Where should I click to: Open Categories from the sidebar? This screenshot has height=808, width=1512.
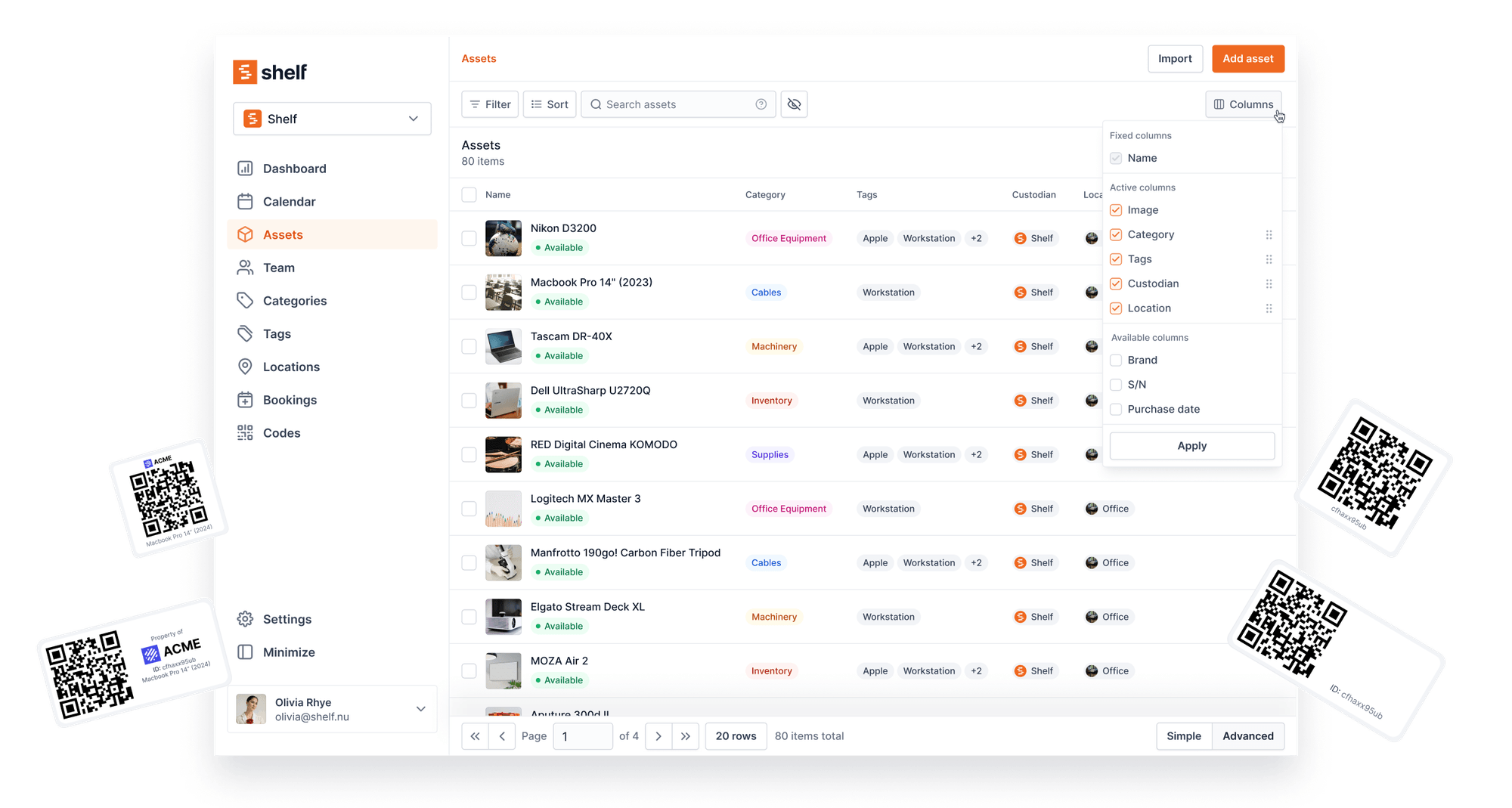[x=332, y=301]
